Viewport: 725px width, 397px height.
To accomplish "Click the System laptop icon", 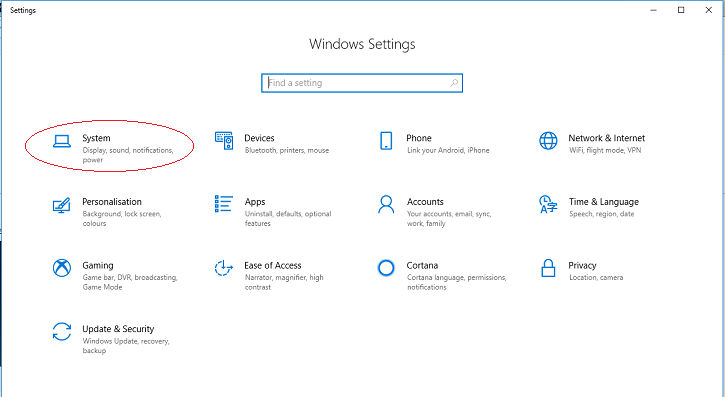I will click(61, 141).
